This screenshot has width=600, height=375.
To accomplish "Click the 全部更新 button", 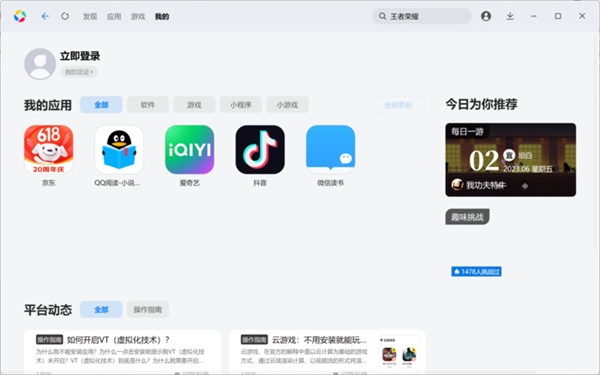I will coord(398,104).
